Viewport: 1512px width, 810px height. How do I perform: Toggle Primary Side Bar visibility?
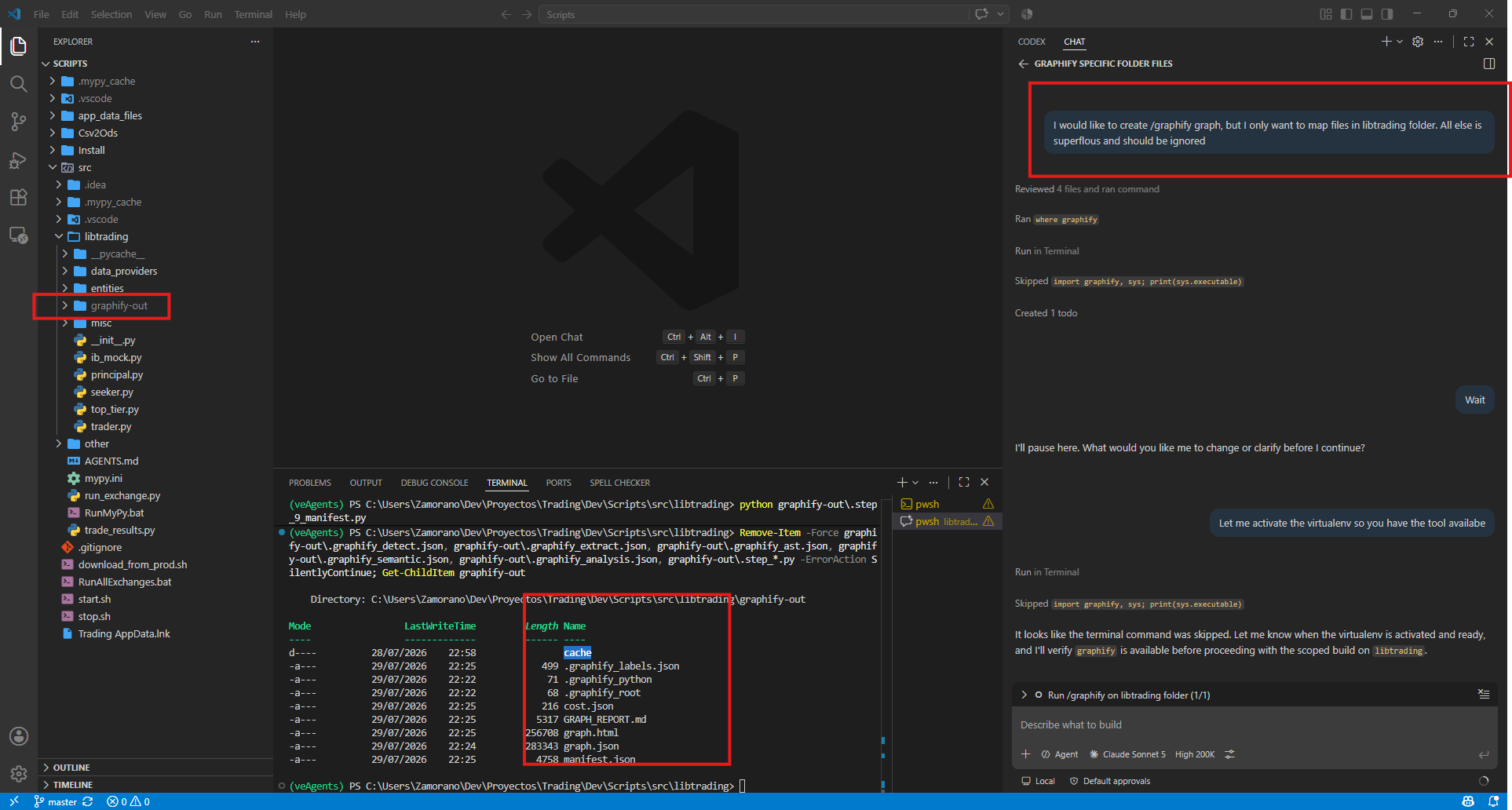pos(1346,14)
